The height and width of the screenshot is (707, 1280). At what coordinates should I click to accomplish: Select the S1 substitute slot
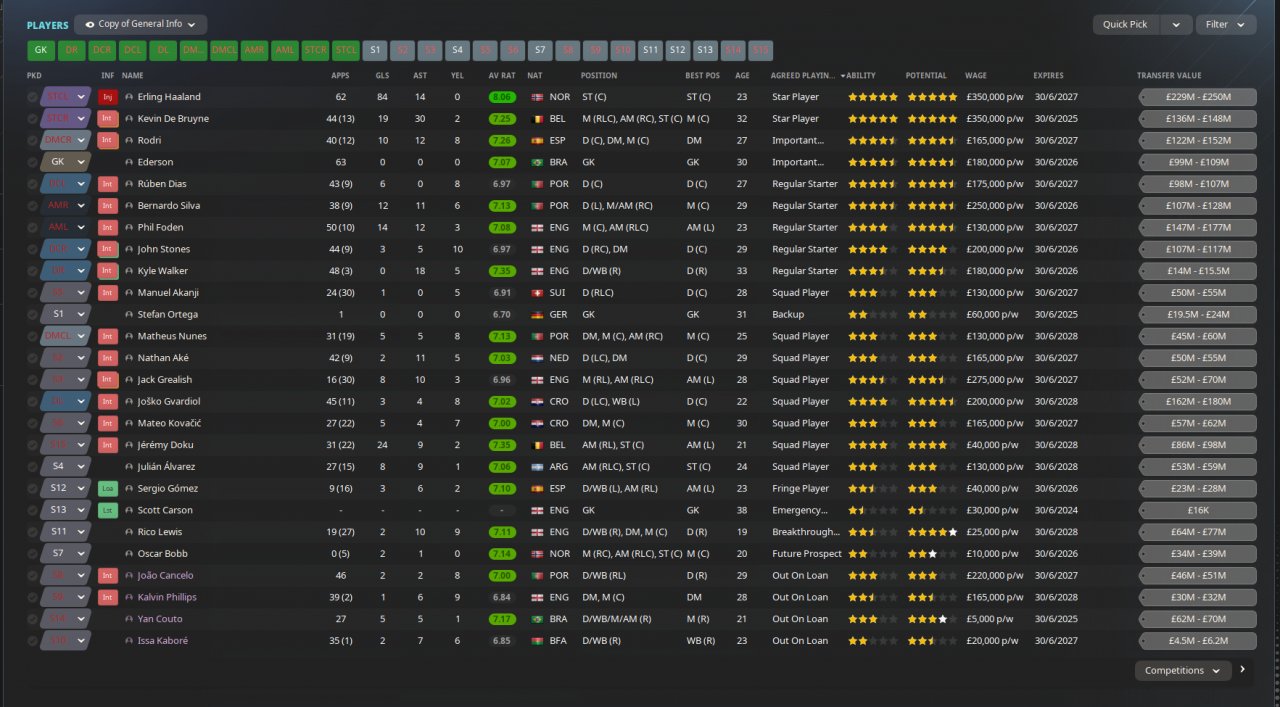click(x=376, y=50)
